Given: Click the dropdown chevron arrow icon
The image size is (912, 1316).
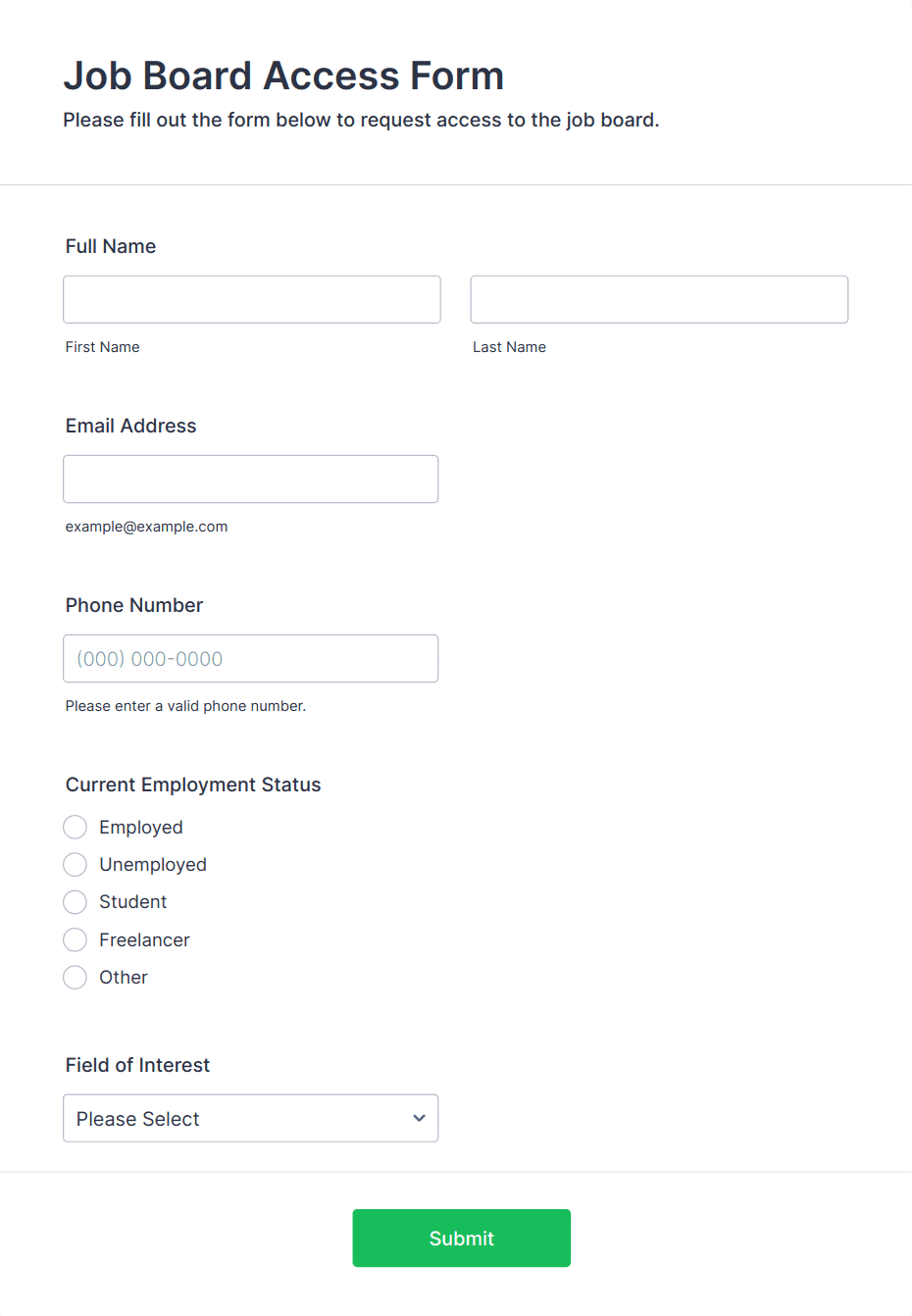Looking at the screenshot, I should (419, 1118).
